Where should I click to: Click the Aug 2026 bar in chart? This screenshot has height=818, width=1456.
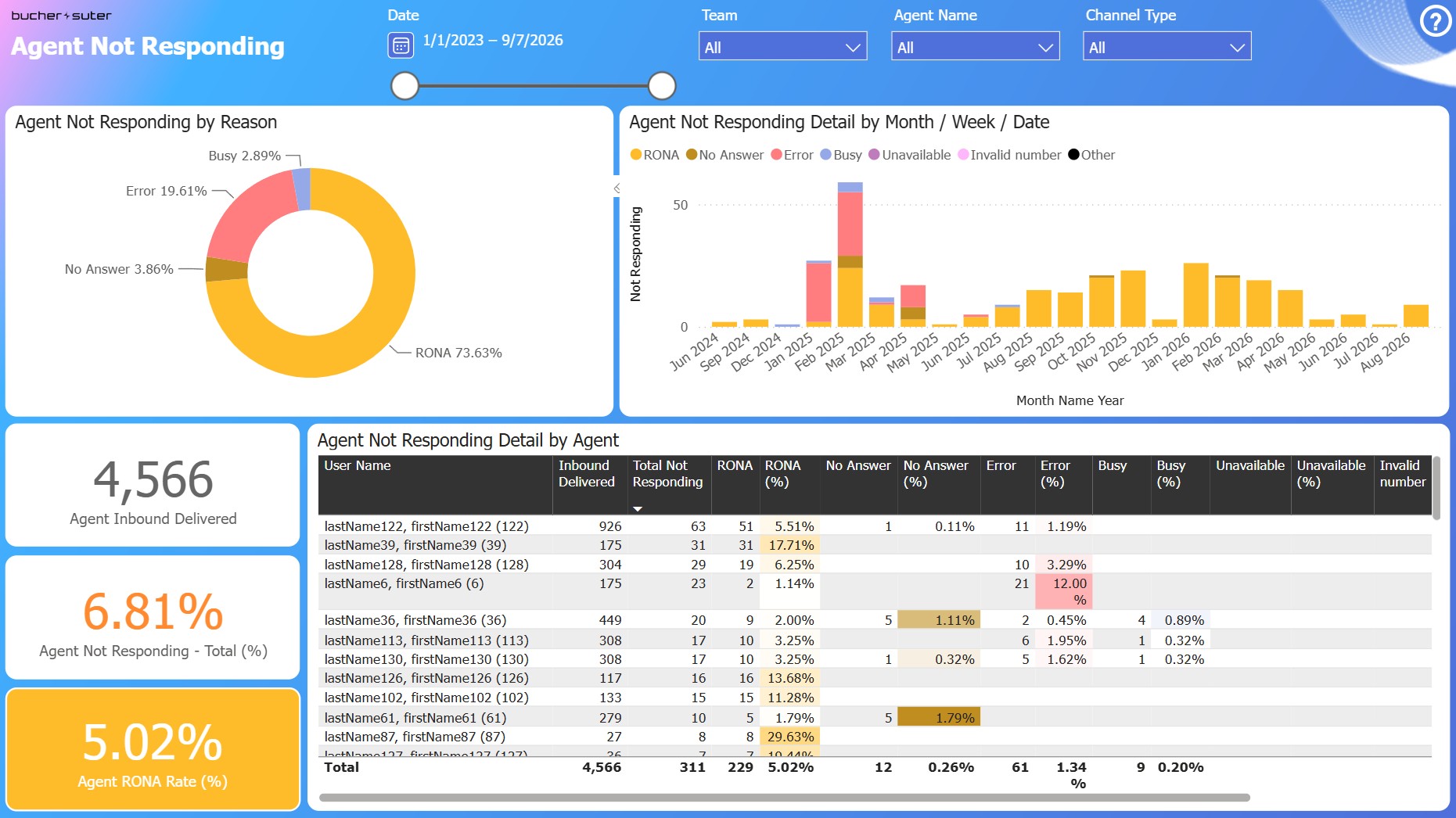[x=1416, y=315]
